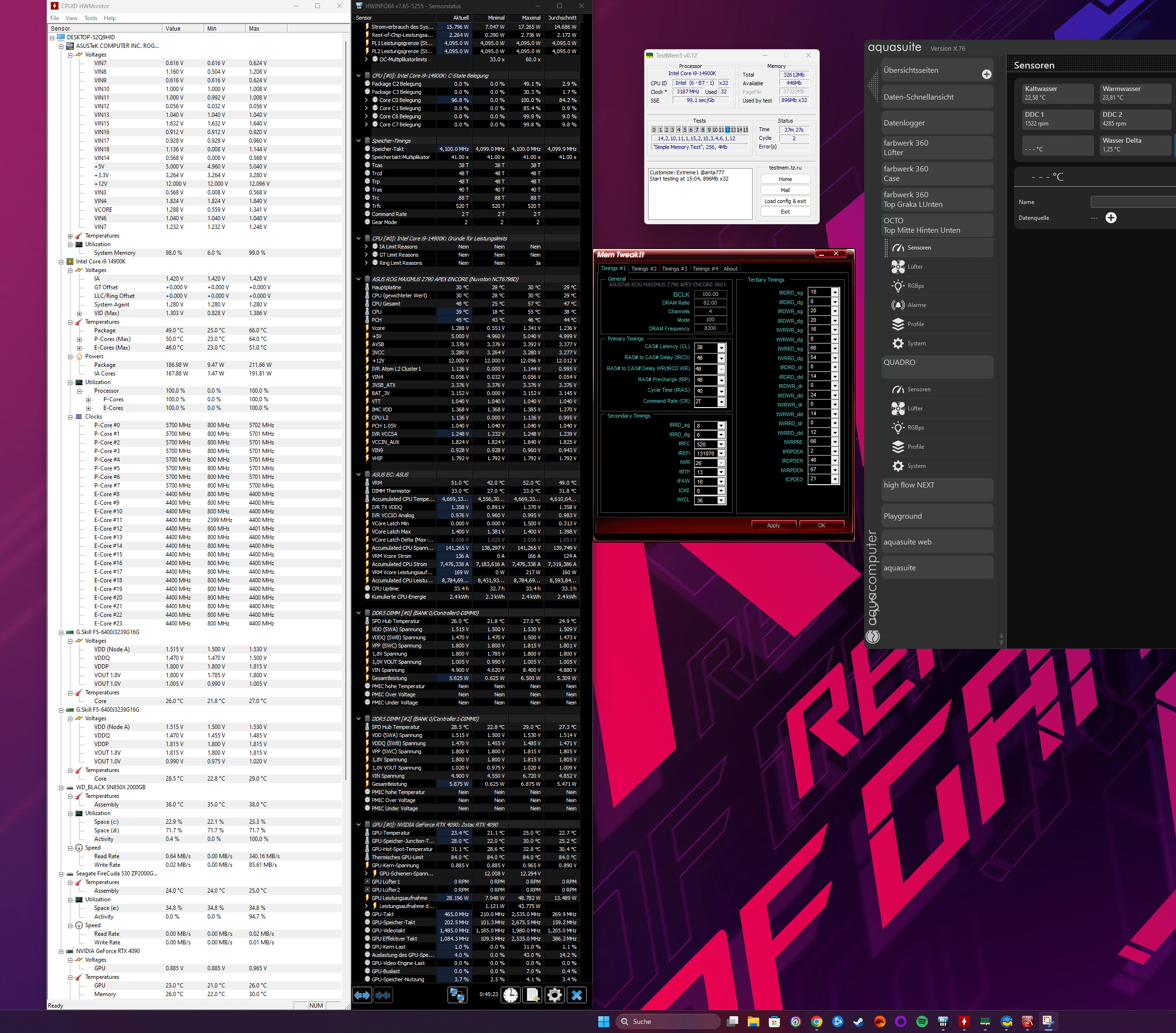
Task: Click Load config & exit button
Action: (785, 201)
